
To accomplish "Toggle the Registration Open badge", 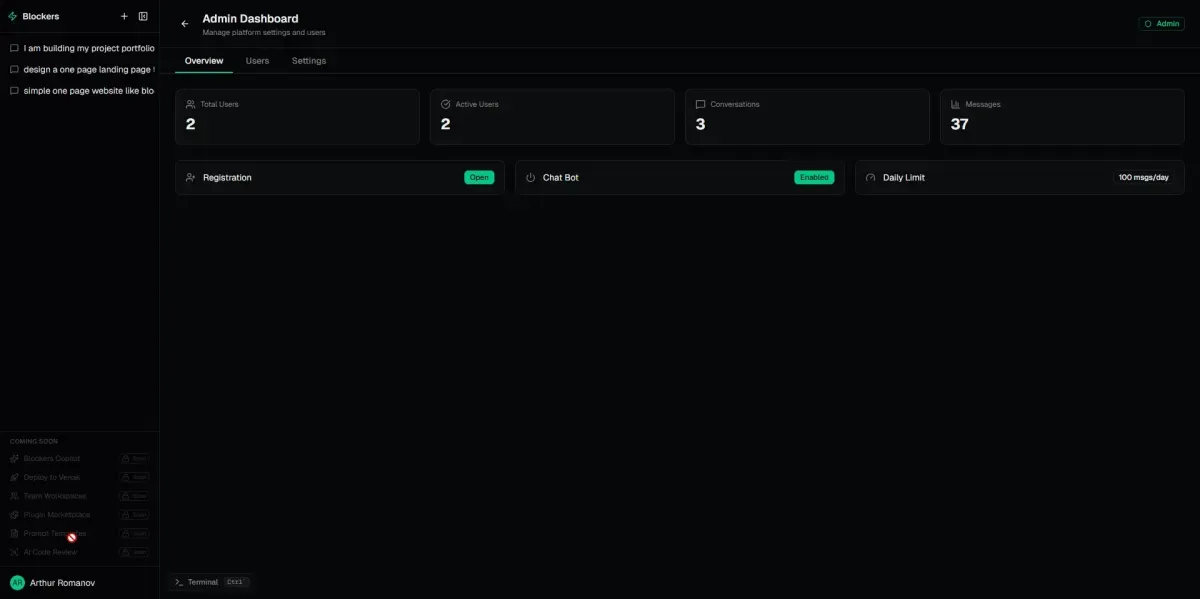I will (x=479, y=178).
